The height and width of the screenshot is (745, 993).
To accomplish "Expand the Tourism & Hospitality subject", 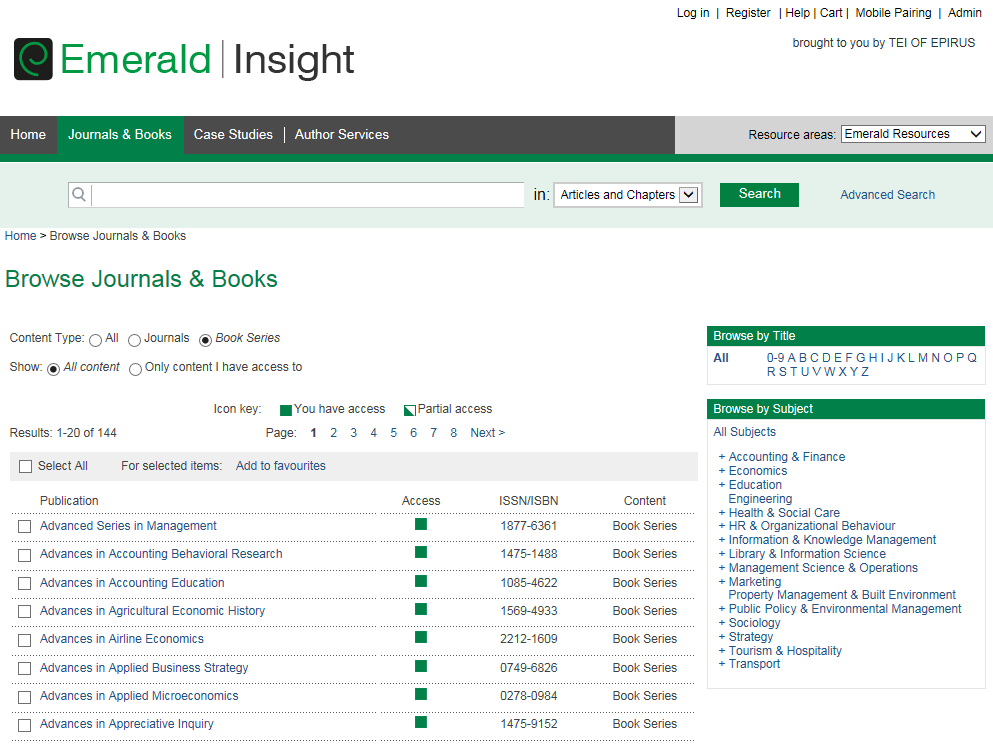I will pos(722,651).
